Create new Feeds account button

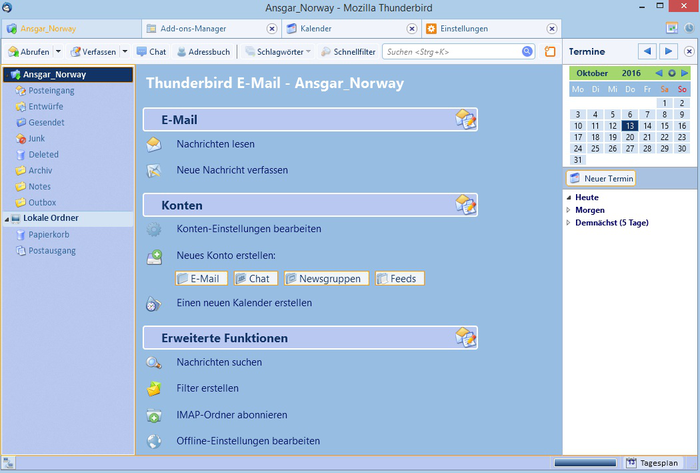pyautogui.click(x=400, y=278)
